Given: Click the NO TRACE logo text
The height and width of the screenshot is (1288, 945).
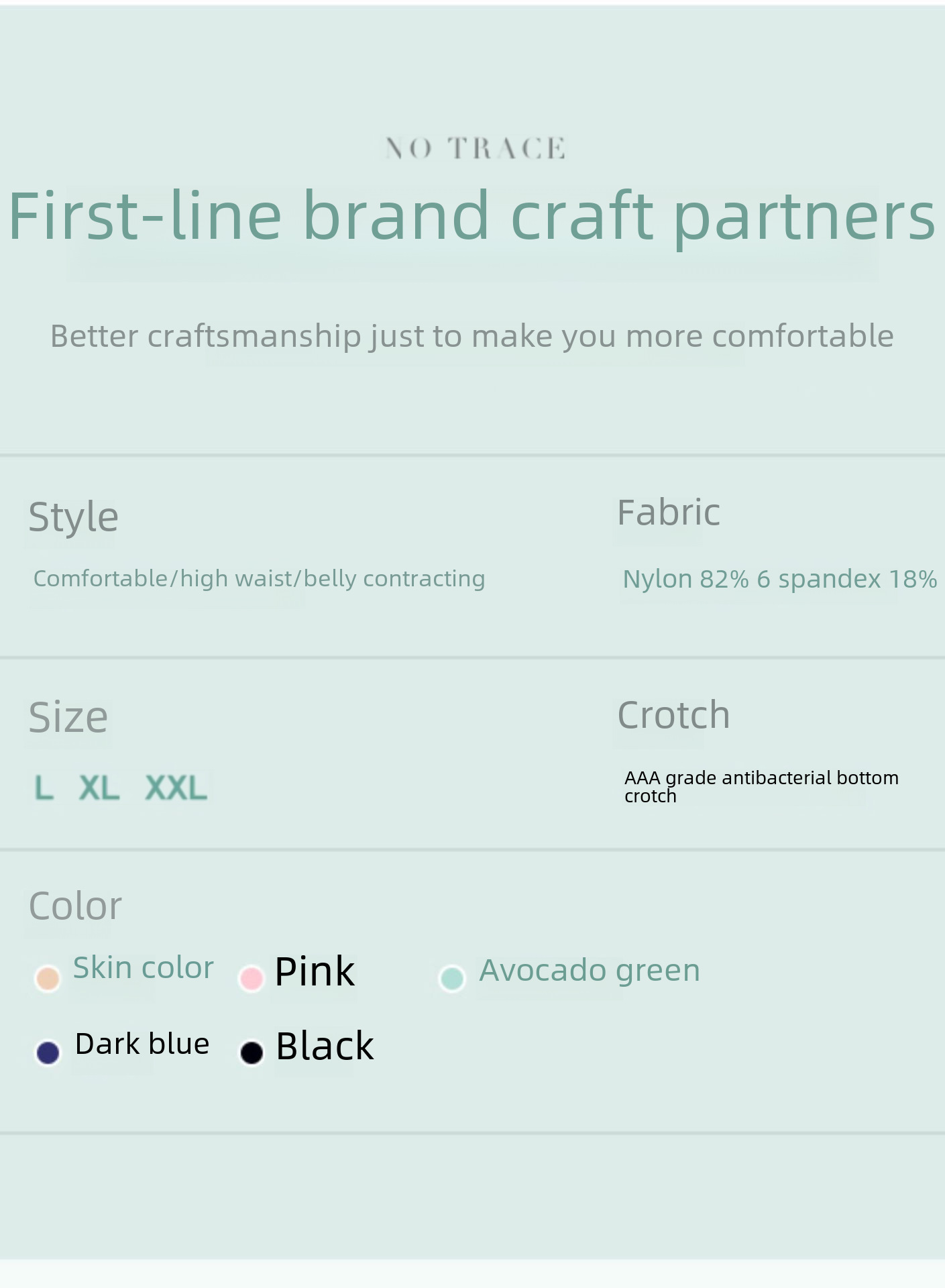Looking at the screenshot, I should 475,148.
